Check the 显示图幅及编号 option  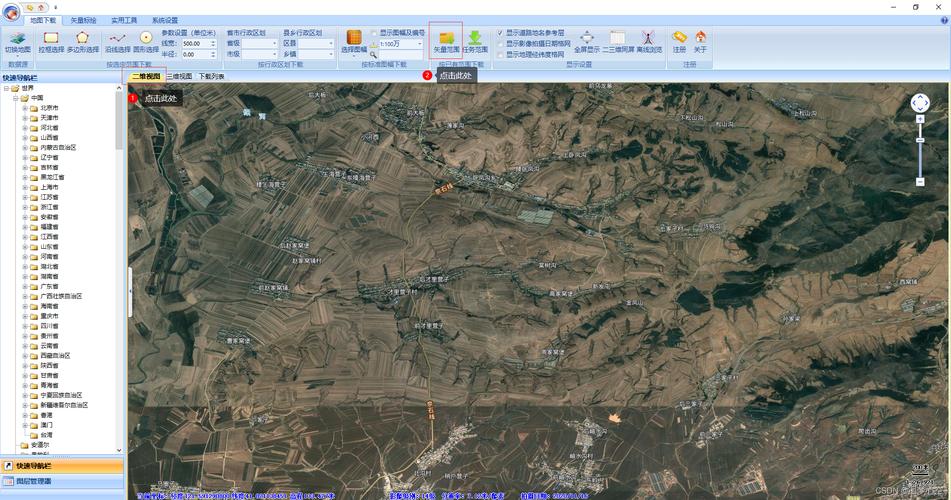click(x=374, y=32)
